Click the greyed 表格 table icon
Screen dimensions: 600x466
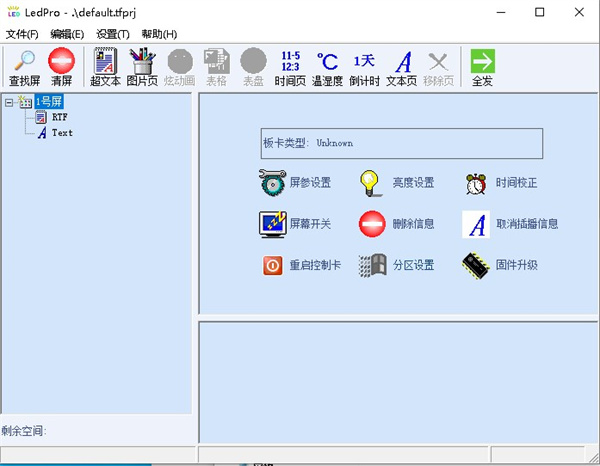[217, 61]
